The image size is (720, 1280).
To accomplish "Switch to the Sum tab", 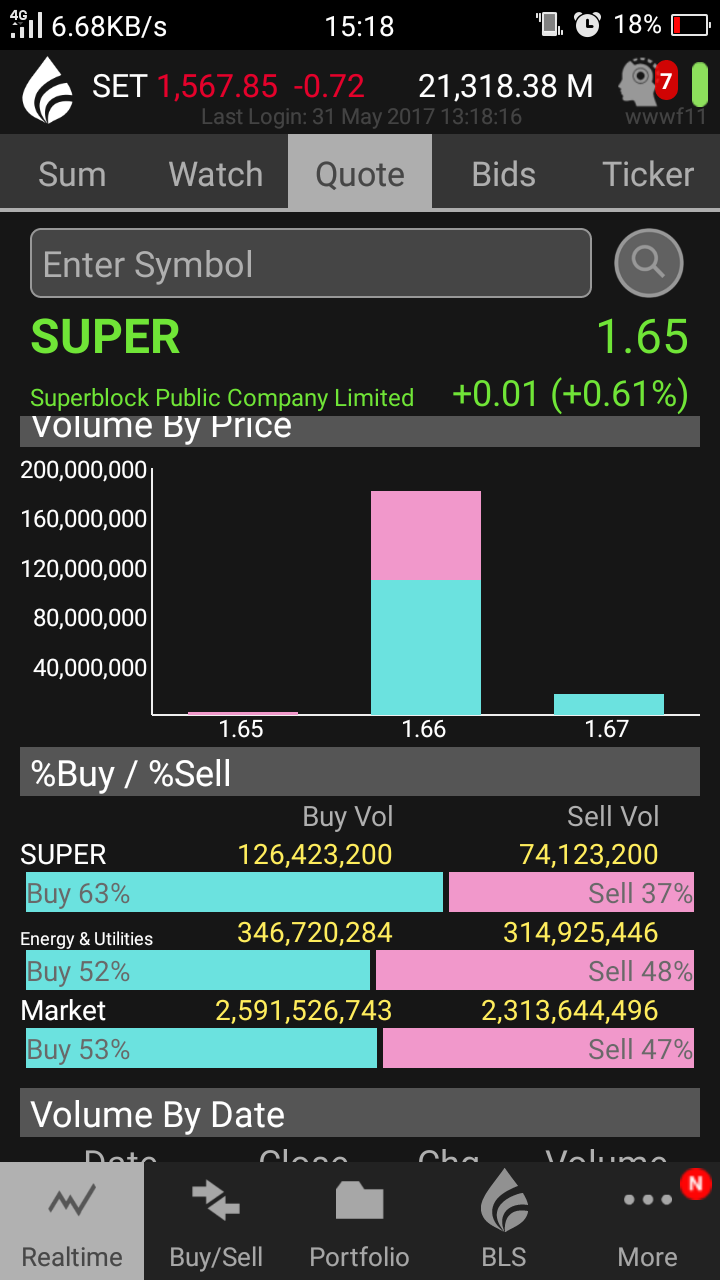I will (x=72, y=174).
